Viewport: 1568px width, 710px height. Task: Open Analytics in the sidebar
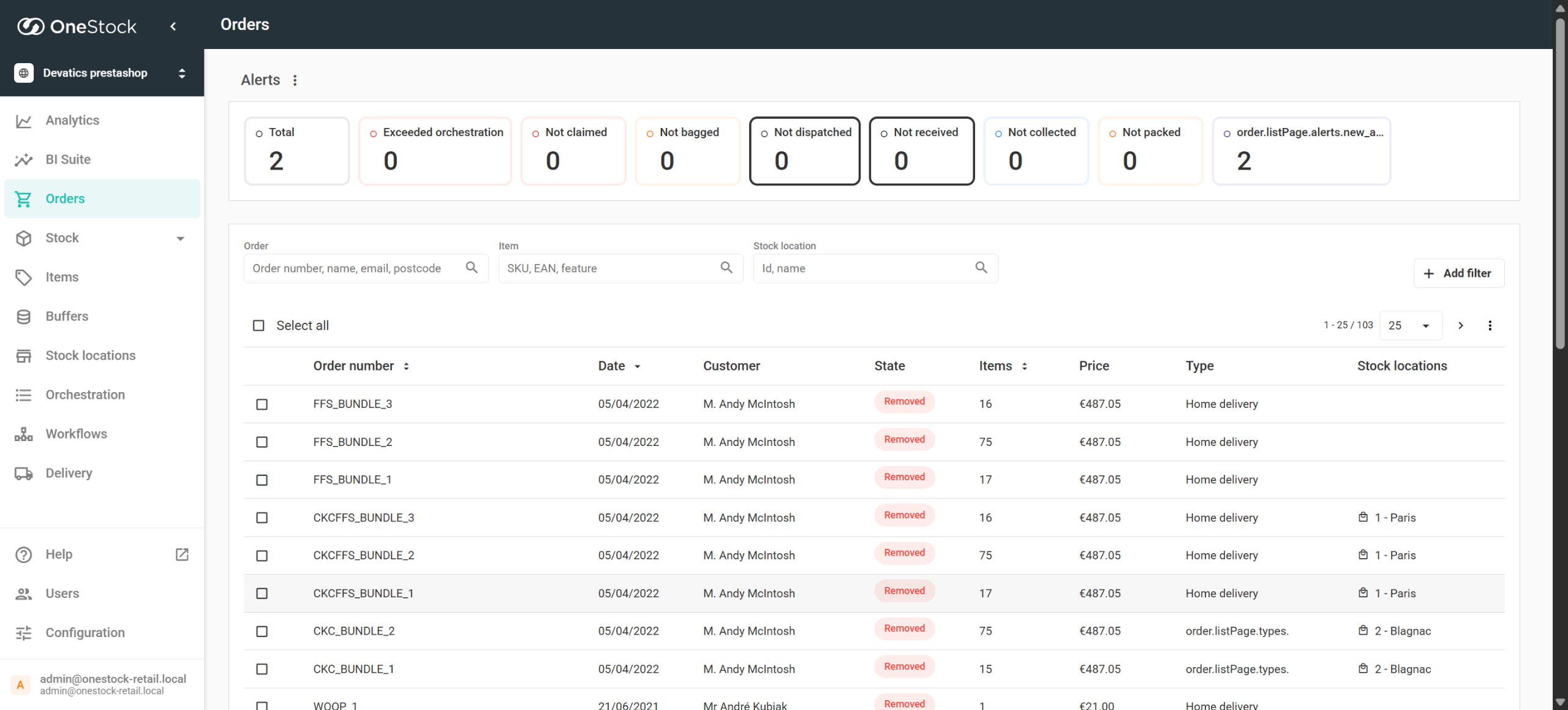pos(72,121)
